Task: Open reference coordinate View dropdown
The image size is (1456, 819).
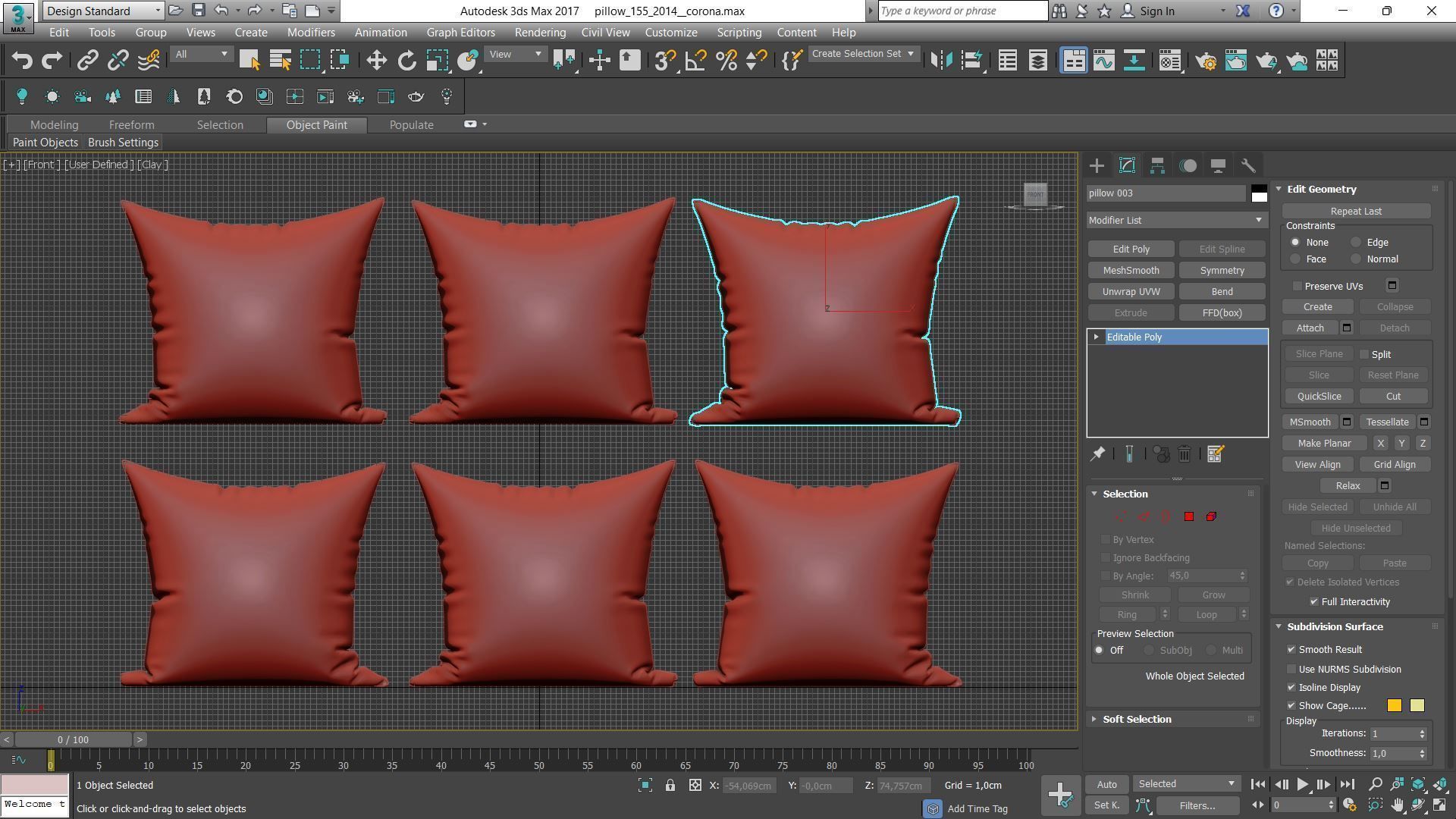Action: (x=515, y=54)
